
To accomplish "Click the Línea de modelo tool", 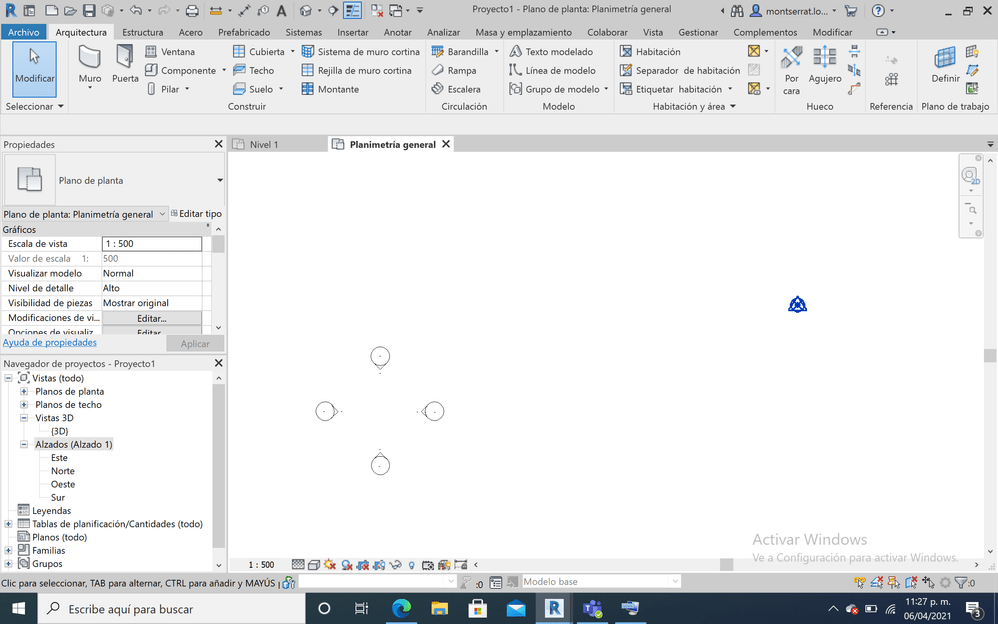I will click(552, 70).
